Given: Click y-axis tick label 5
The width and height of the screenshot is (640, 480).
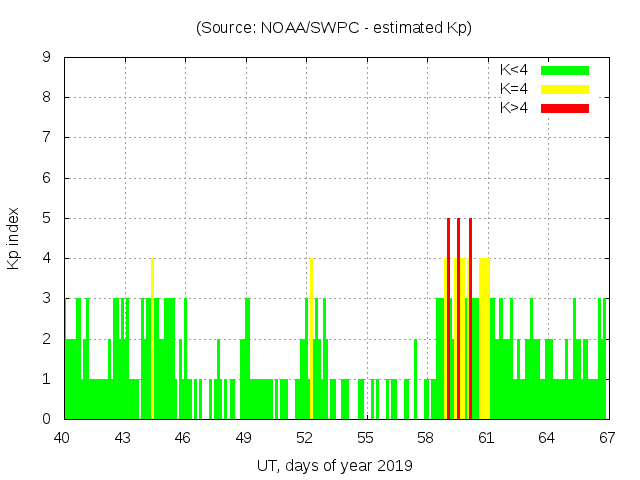Looking at the screenshot, I should click(46, 218).
